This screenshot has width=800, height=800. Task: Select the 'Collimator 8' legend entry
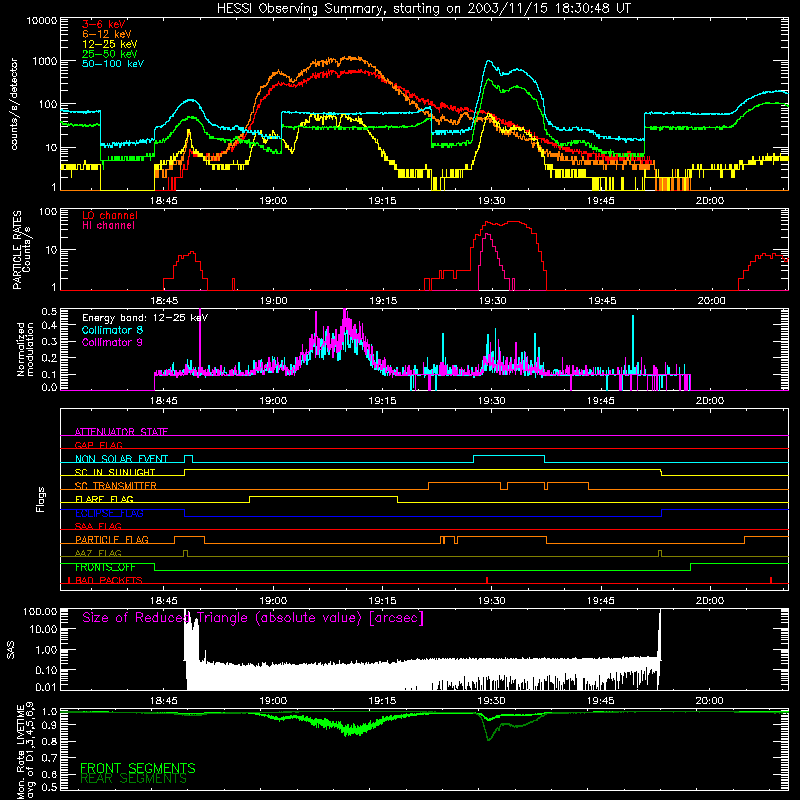click(x=112, y=330)
